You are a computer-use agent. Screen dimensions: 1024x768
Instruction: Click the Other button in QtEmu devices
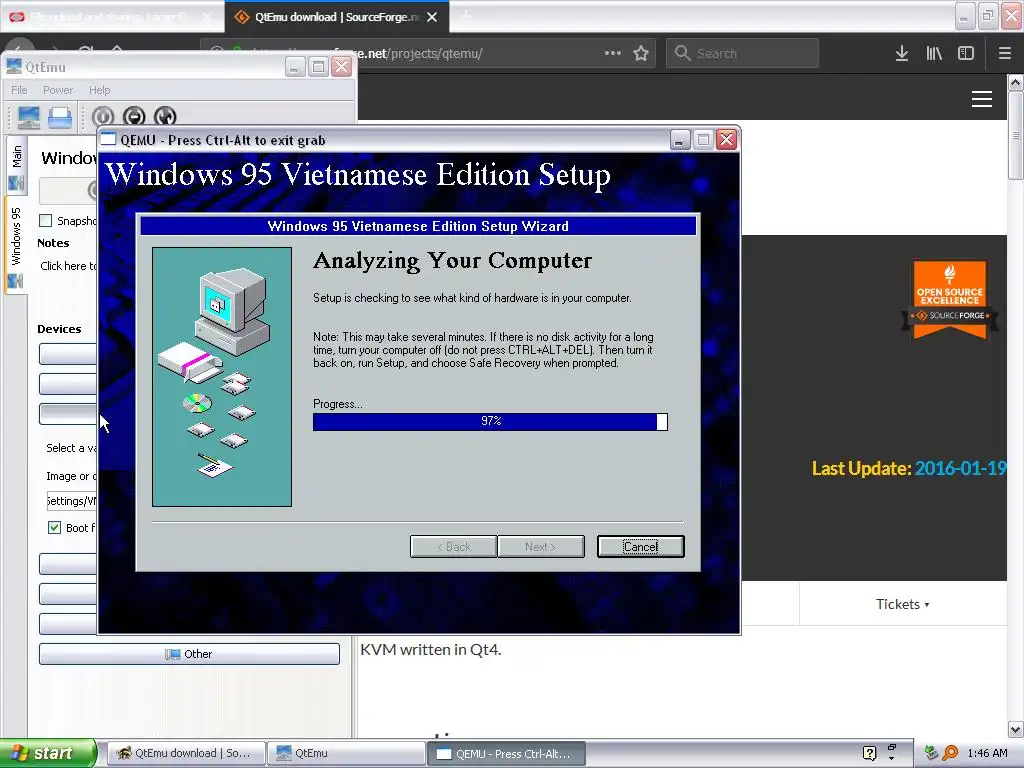(189, 654)
